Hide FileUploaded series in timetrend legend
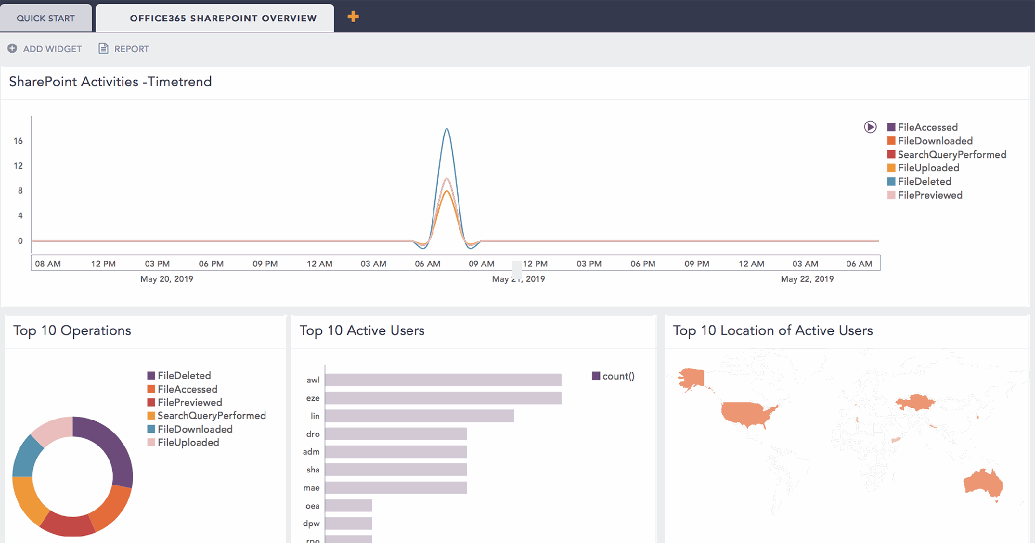 pos(928,168)
